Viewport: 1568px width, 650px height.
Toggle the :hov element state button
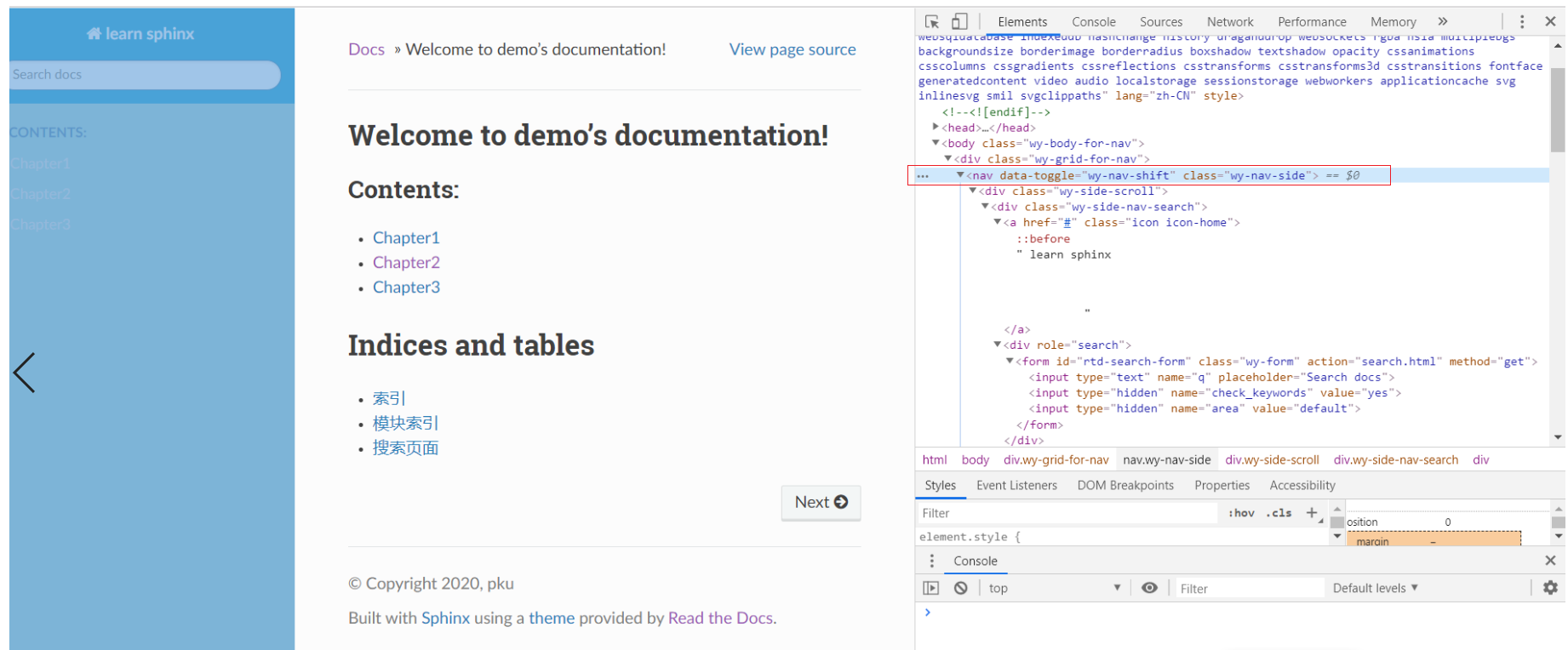click(1241, 513)
